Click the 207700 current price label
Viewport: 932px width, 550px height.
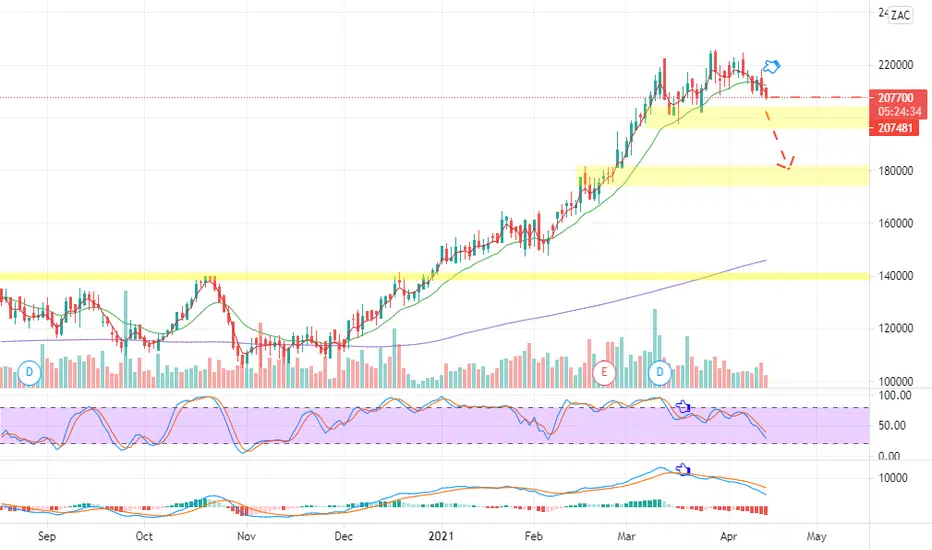(895, 98)
